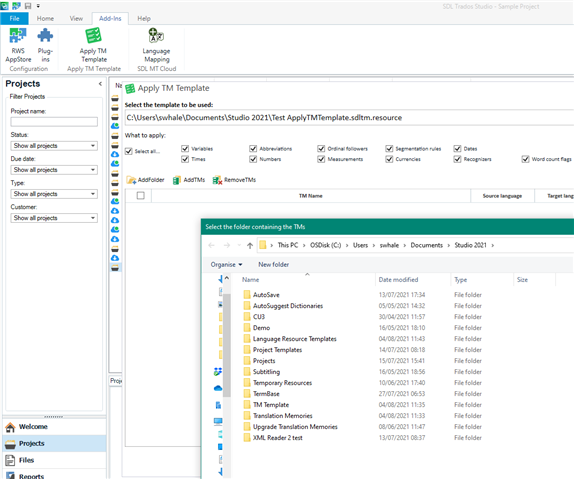Select the XML Reader 2 test folder
The width and height of the screenshot is (574, 479).
click(x=273, y=438)
